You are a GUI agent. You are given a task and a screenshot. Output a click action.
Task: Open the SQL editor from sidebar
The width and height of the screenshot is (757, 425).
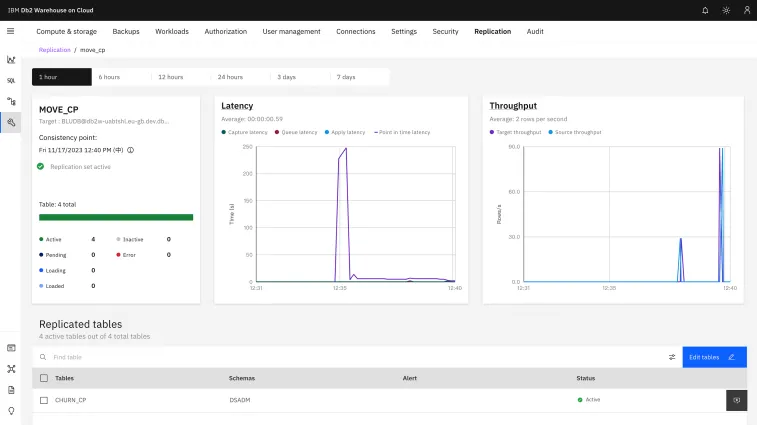[11, 80]
